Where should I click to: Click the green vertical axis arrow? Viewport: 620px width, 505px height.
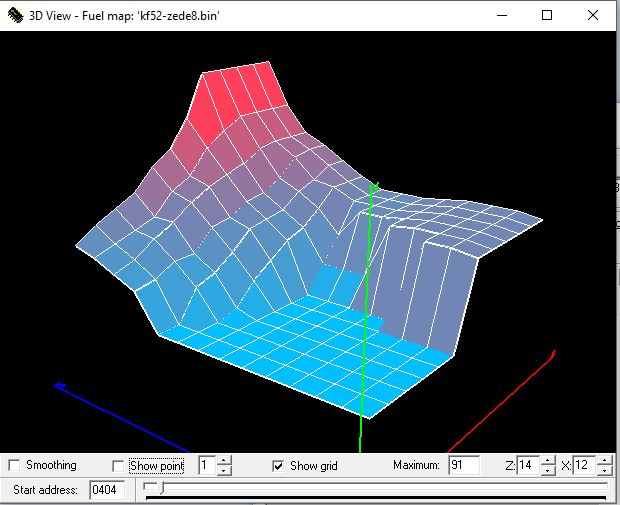pyautogui.click(x=373, y=187)
